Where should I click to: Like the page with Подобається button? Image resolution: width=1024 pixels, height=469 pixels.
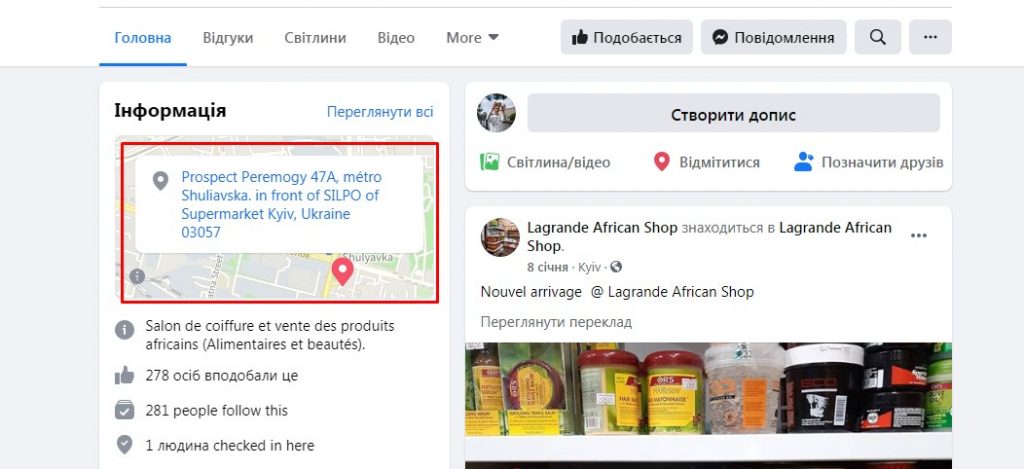(626, 37)
